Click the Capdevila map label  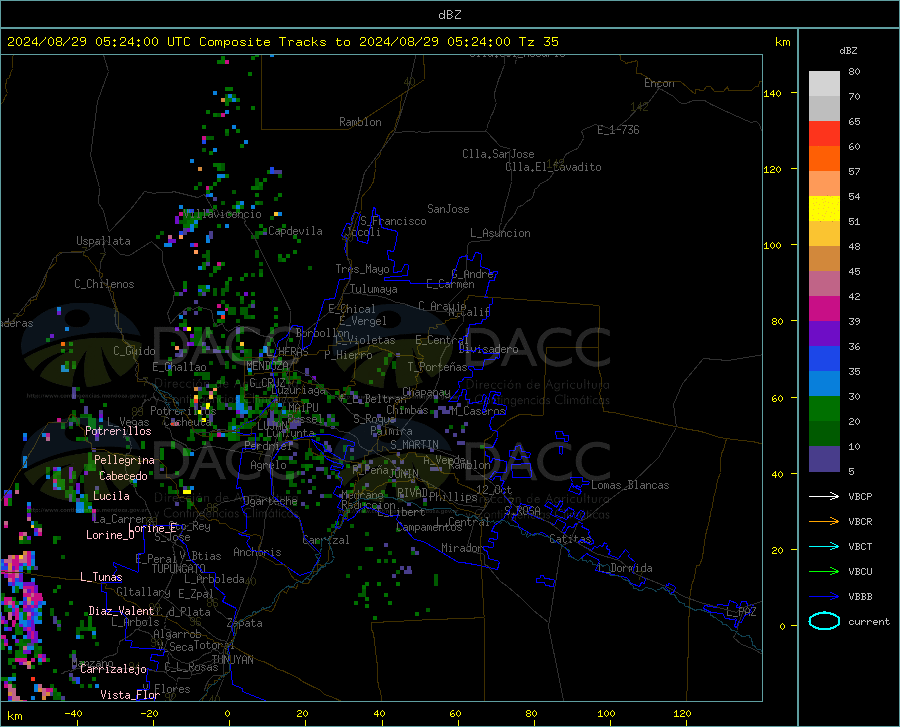point(295,231)
